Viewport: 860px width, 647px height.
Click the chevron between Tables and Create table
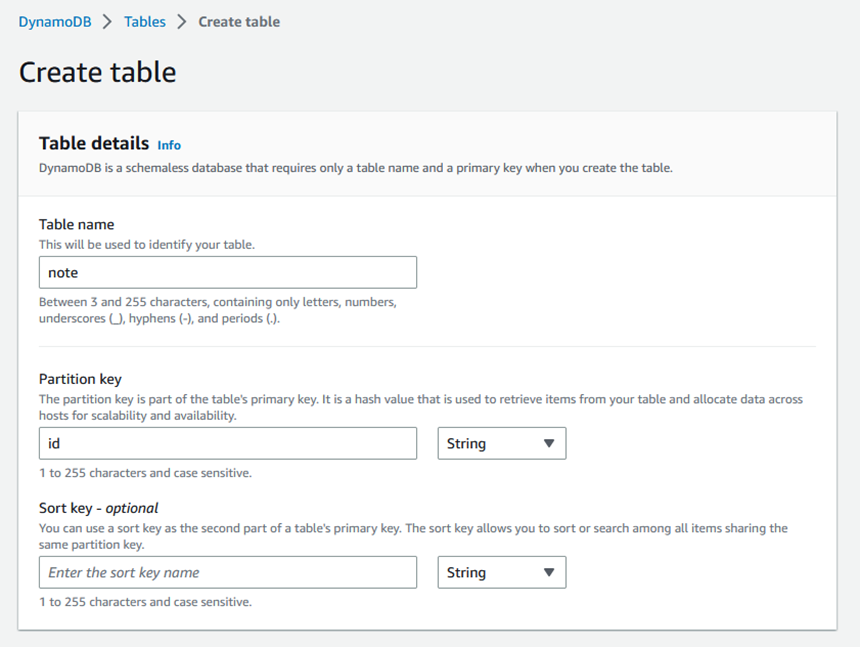[182, 22]
